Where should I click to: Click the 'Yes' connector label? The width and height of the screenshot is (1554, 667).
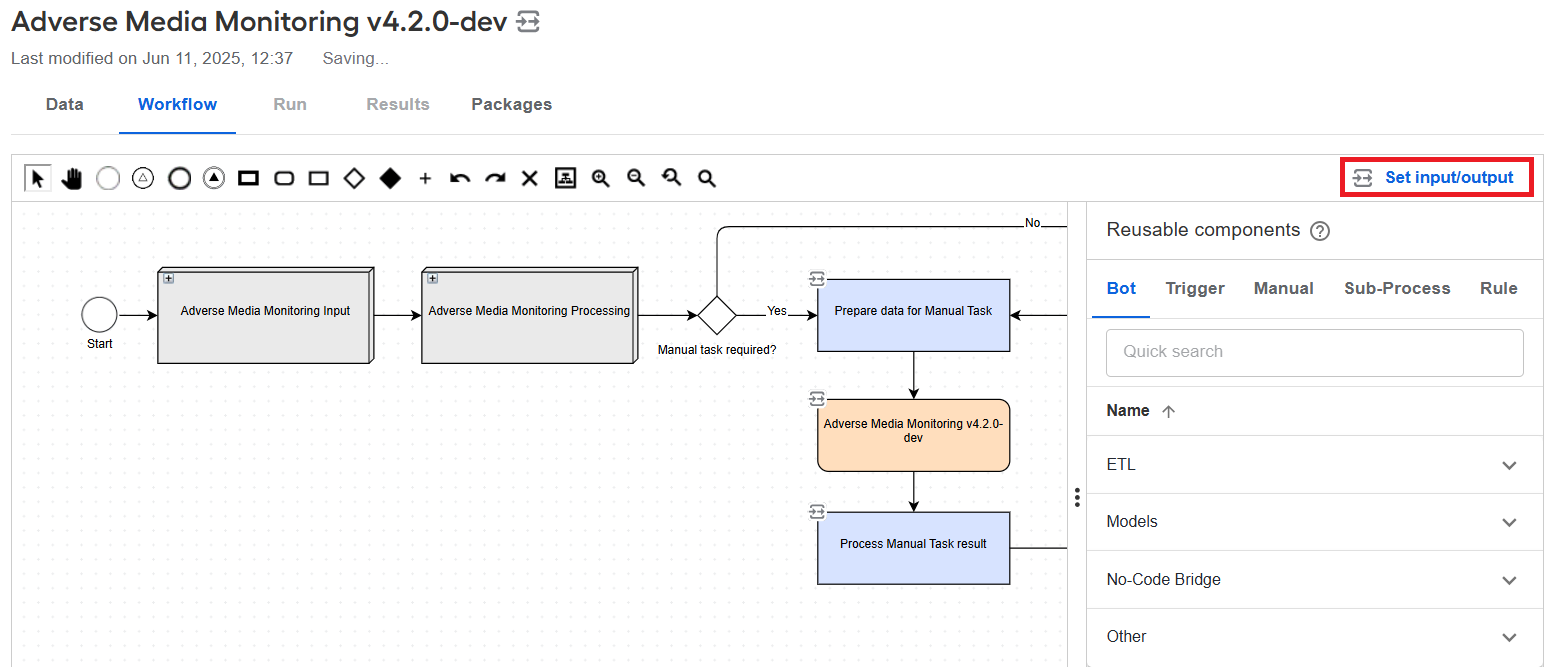pos(777,311)
